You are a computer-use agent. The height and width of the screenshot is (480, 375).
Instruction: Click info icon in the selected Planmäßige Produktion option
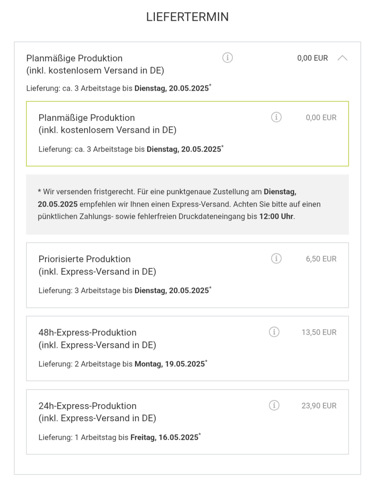pyautogui.click(x=276, y=117)
